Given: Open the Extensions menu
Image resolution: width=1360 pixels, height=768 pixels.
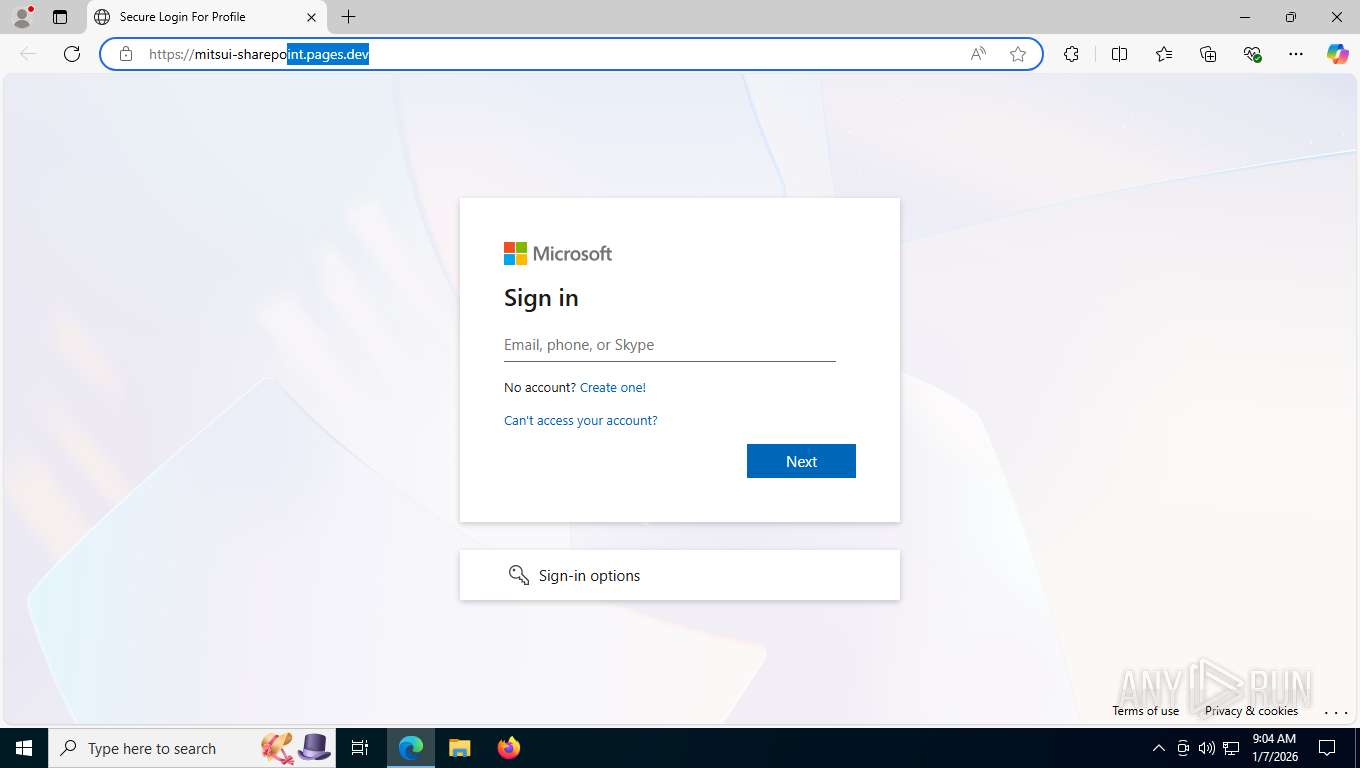Looking at the screenshot, I should click(x=1071, y=54).
